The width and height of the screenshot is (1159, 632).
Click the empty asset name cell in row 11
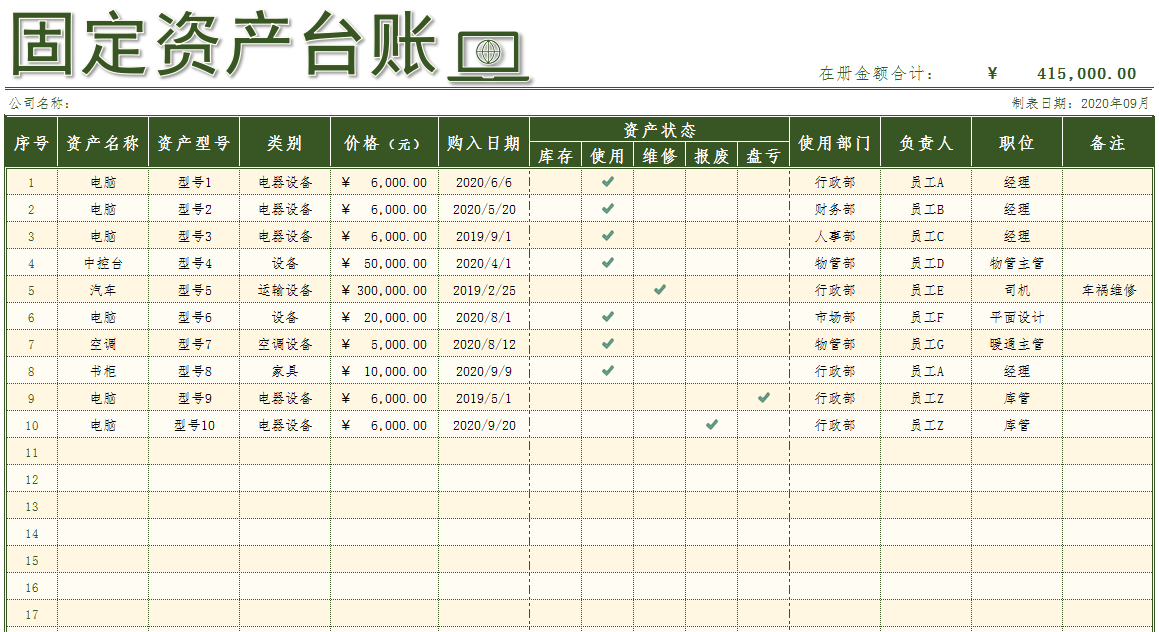(103, 452)
